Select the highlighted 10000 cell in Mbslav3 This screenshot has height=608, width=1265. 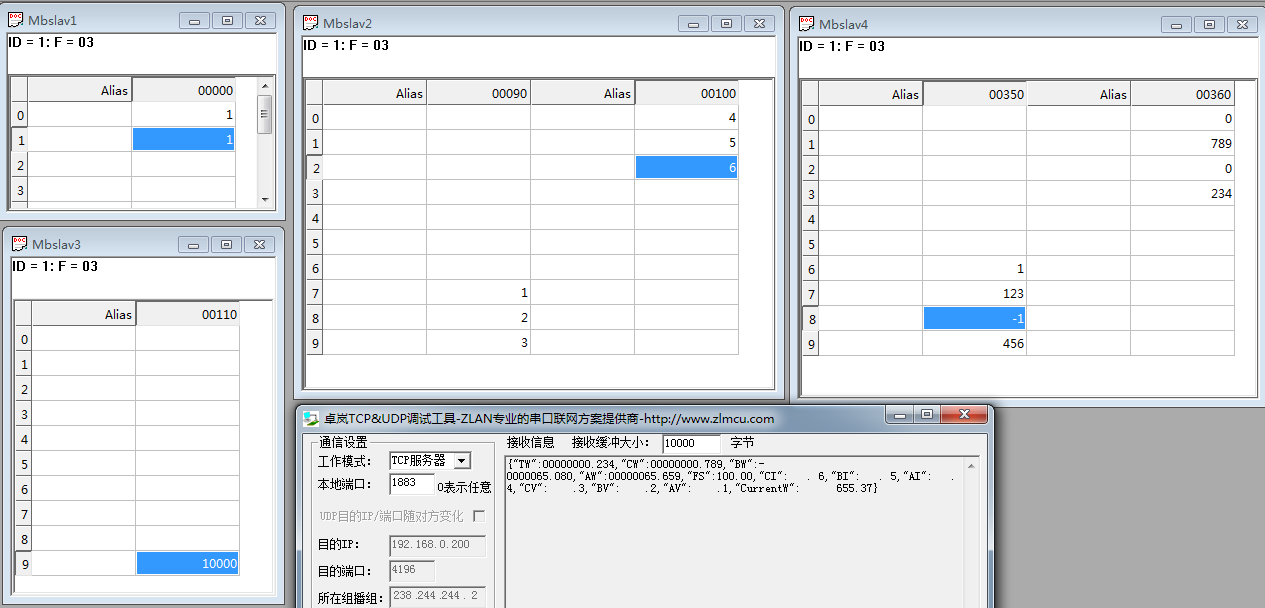pyautogui.click(x=187, y=563)
